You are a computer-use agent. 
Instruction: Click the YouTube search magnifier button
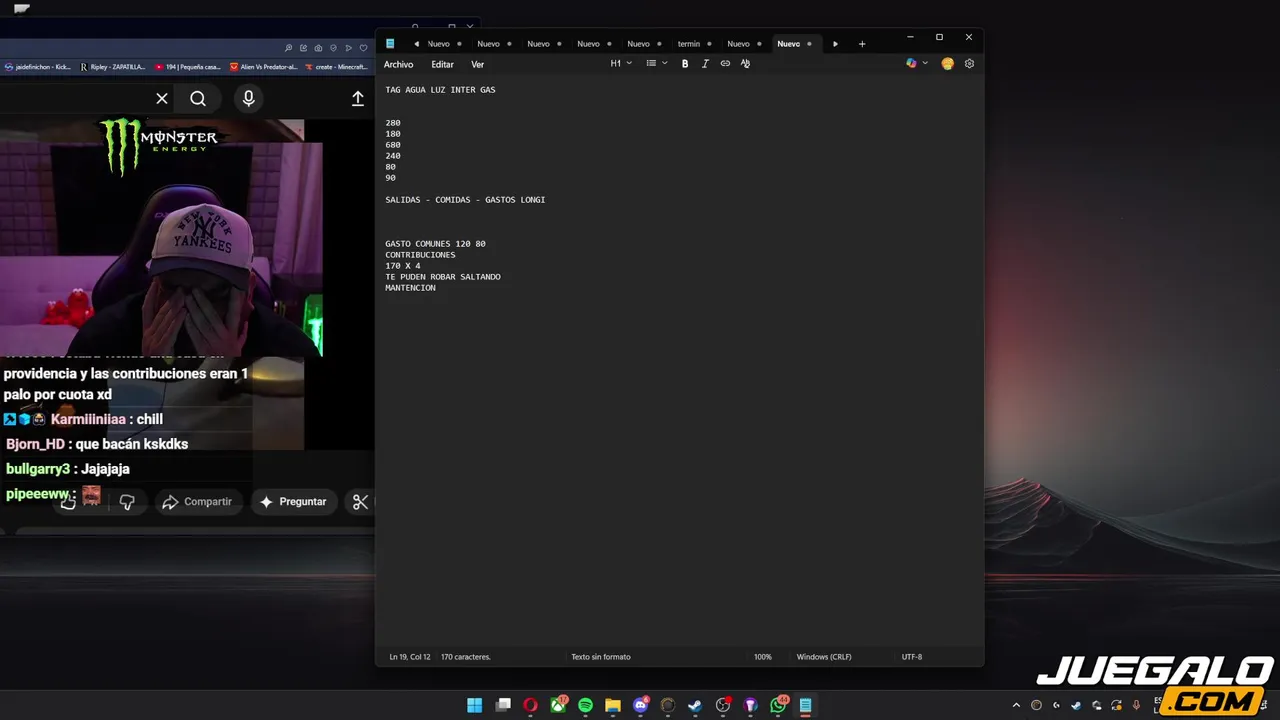[198, 98]
